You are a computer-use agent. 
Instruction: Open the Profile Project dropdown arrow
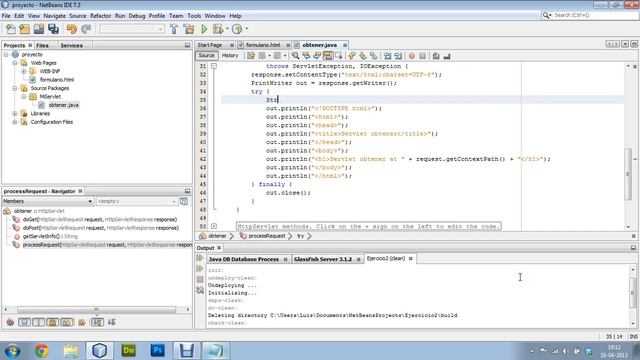tap(246, 29)
